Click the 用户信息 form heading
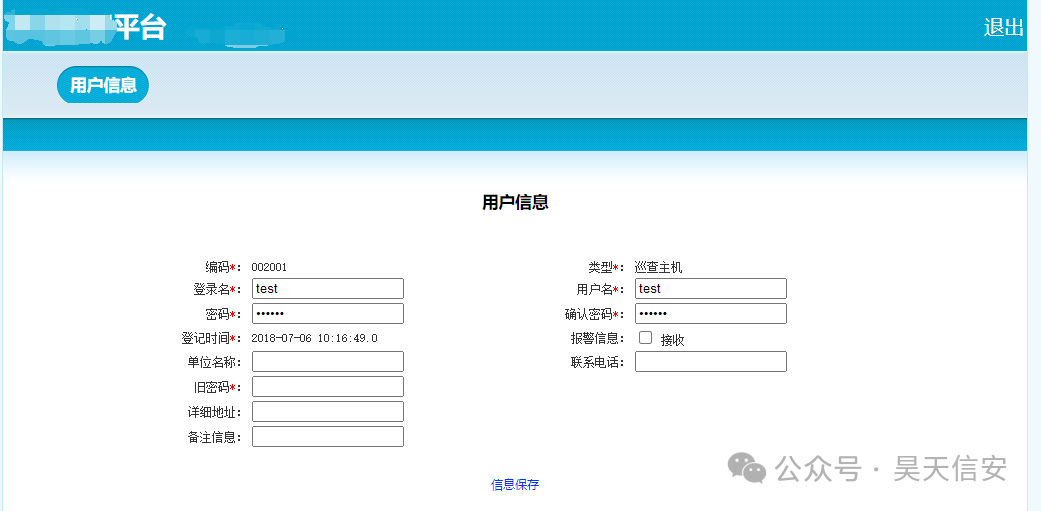Viewport: 1041px width, 511px height. pyautogui.click(x=515, y=202)
